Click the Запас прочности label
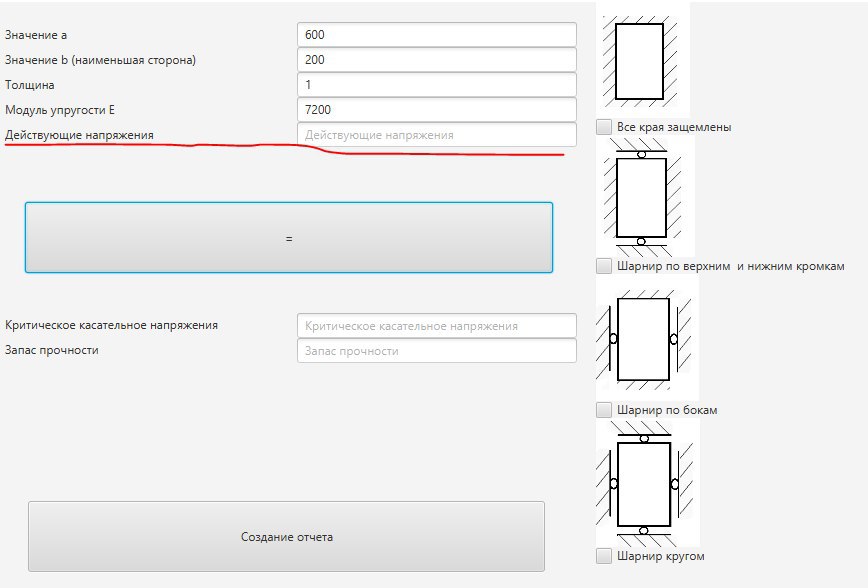868x588 pixels. point(51,350)
